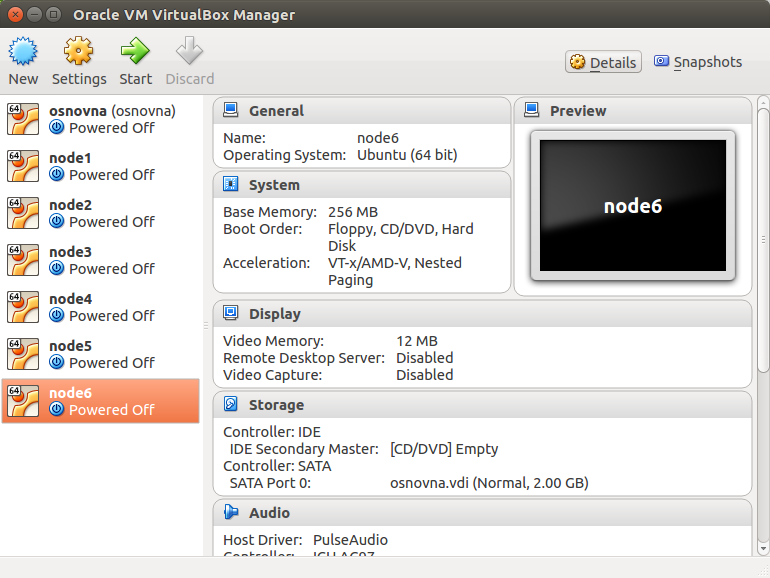Screen dimensions: 770x578
Task: Click the New virtual machine icon
Action: coord(23,51)
